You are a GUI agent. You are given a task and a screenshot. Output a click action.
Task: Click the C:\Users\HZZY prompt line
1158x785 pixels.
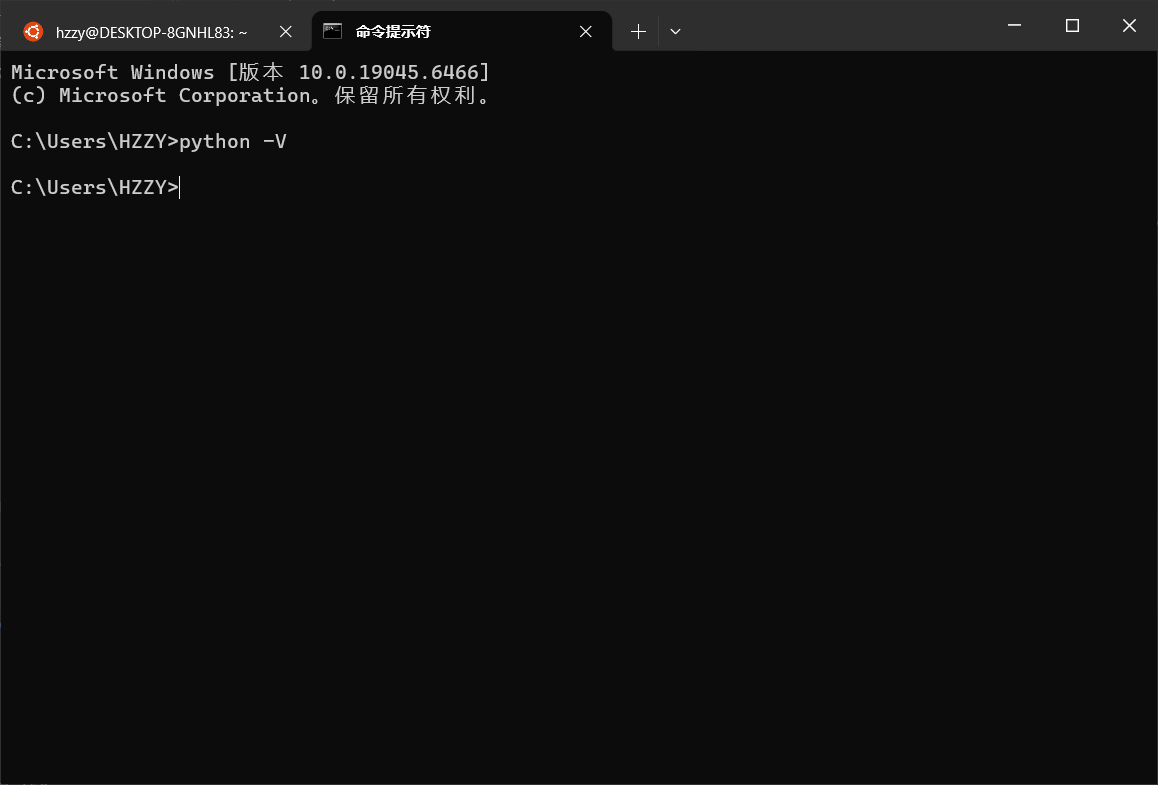click(94, 187)
